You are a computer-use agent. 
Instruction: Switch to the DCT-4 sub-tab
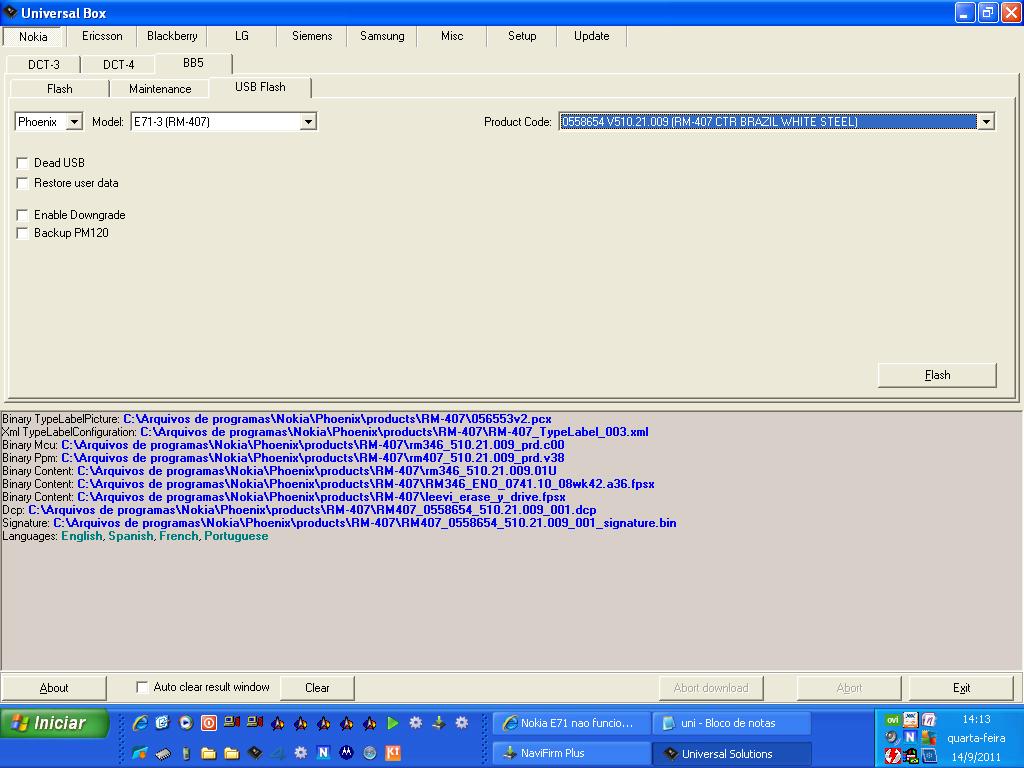click(118, 65)
